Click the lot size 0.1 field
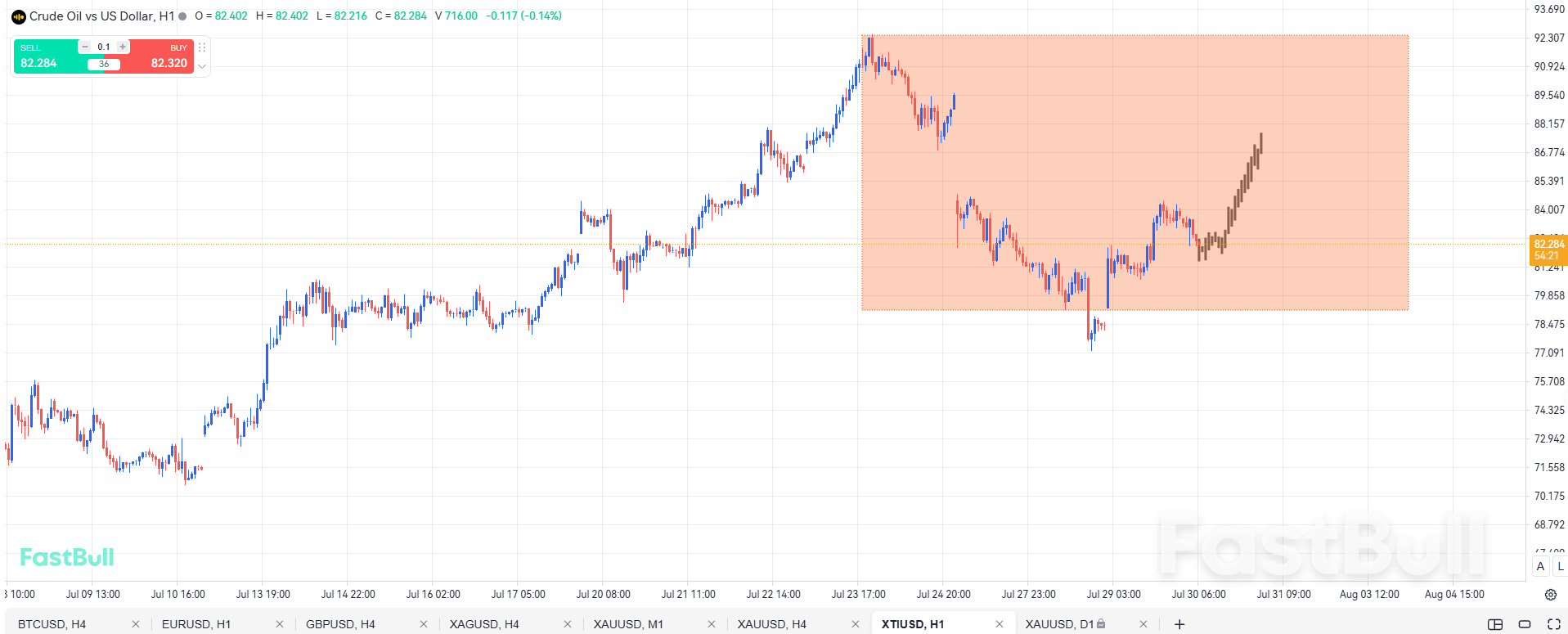The image size is (1568, 634). (x=104, y=47)
